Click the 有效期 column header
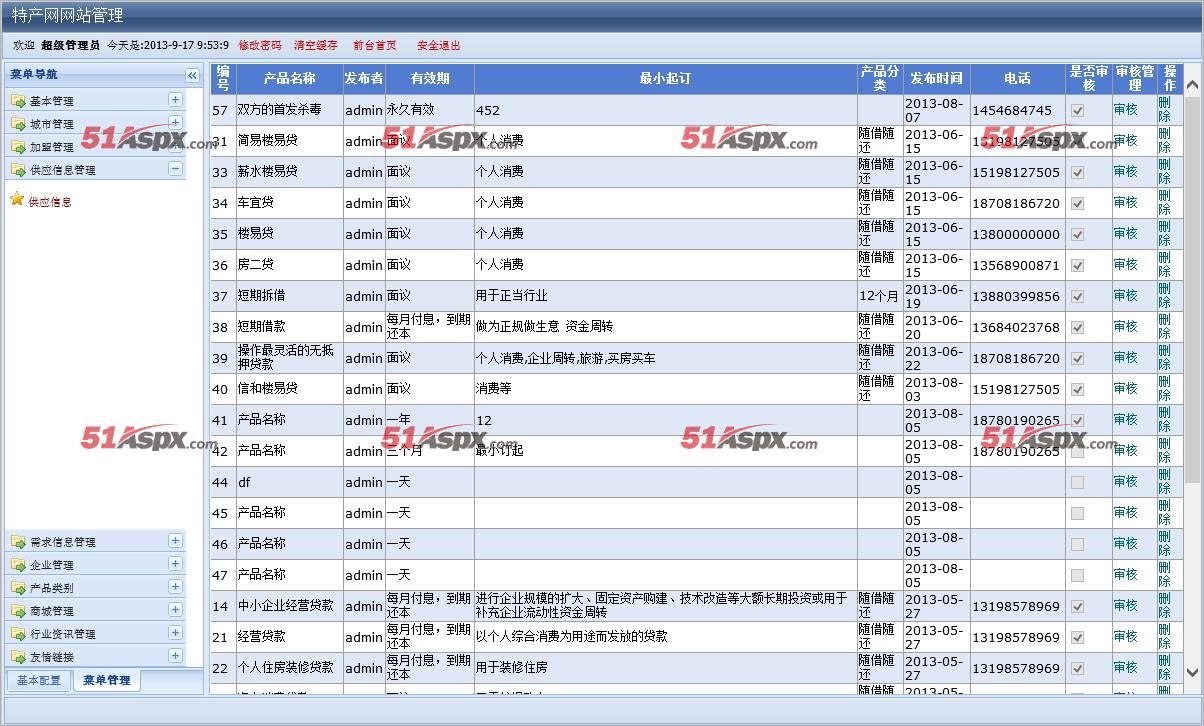This screenshot has width=1204, height=726. pyautogui.click(x=430, y=78)
